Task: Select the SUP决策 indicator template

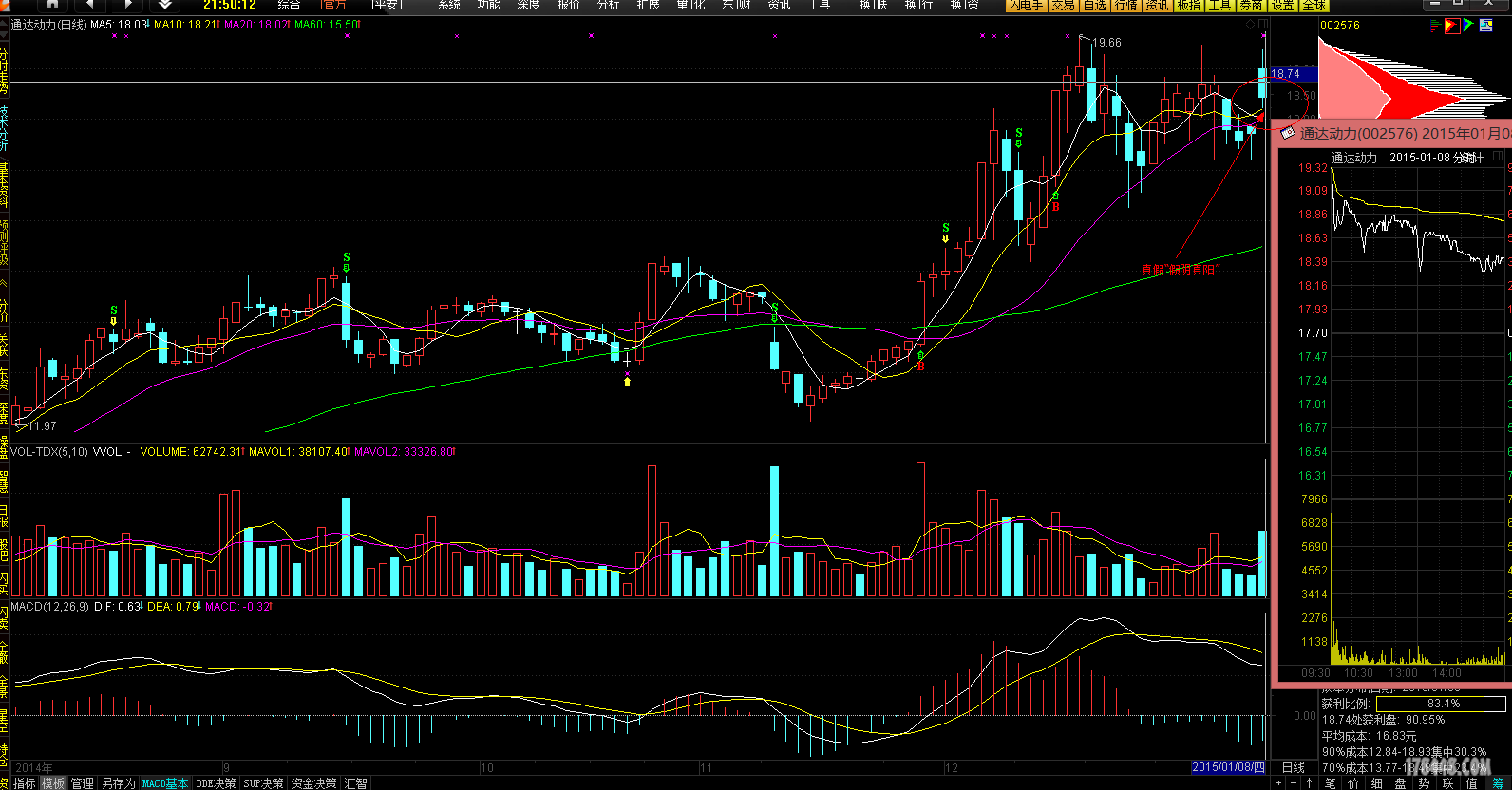Action: click(263, 783)
